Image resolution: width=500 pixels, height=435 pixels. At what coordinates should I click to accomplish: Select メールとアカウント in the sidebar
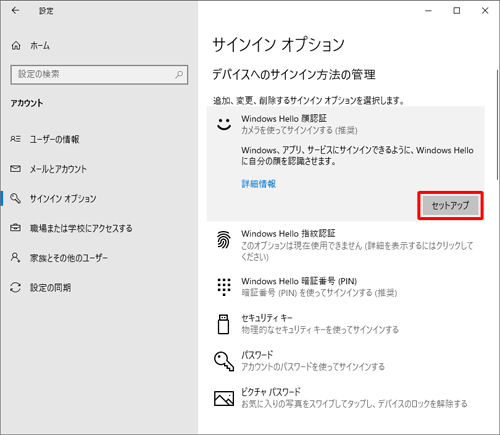click(x=58, y=169)
